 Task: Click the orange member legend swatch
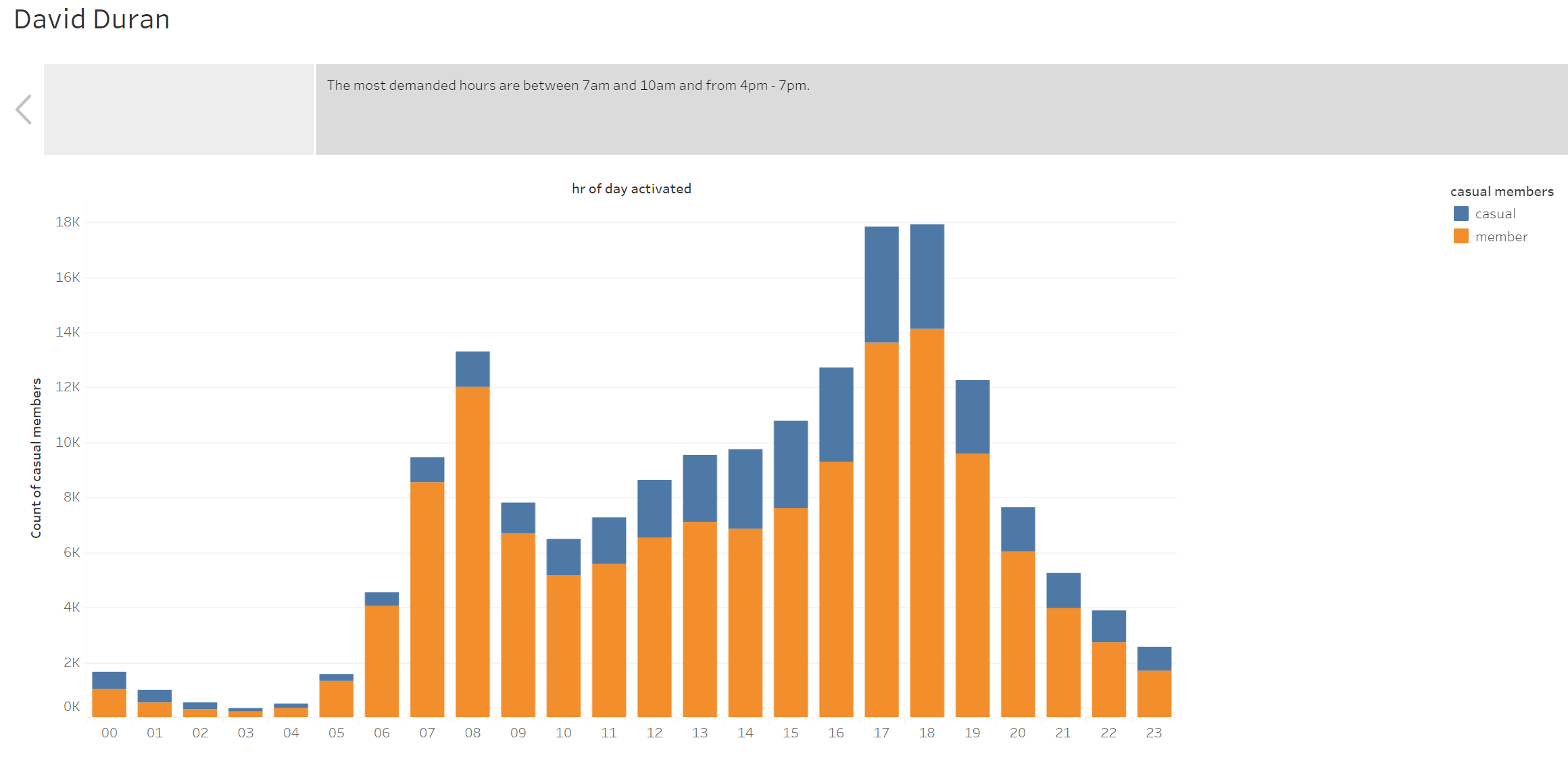pyautogui.click(x=1461, y=237)
